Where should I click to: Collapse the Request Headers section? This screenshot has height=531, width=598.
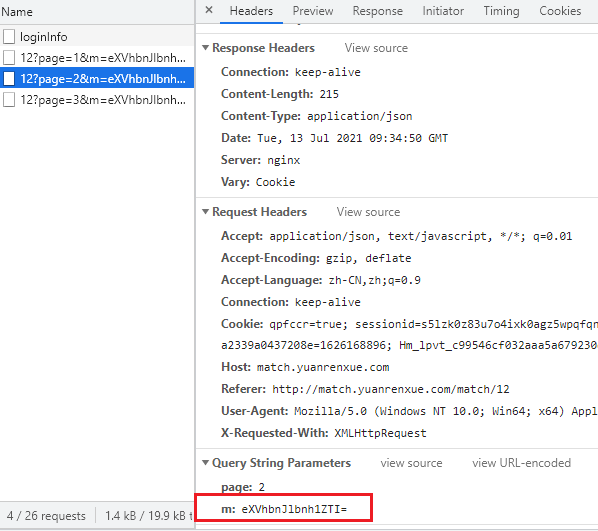[206, 212]
